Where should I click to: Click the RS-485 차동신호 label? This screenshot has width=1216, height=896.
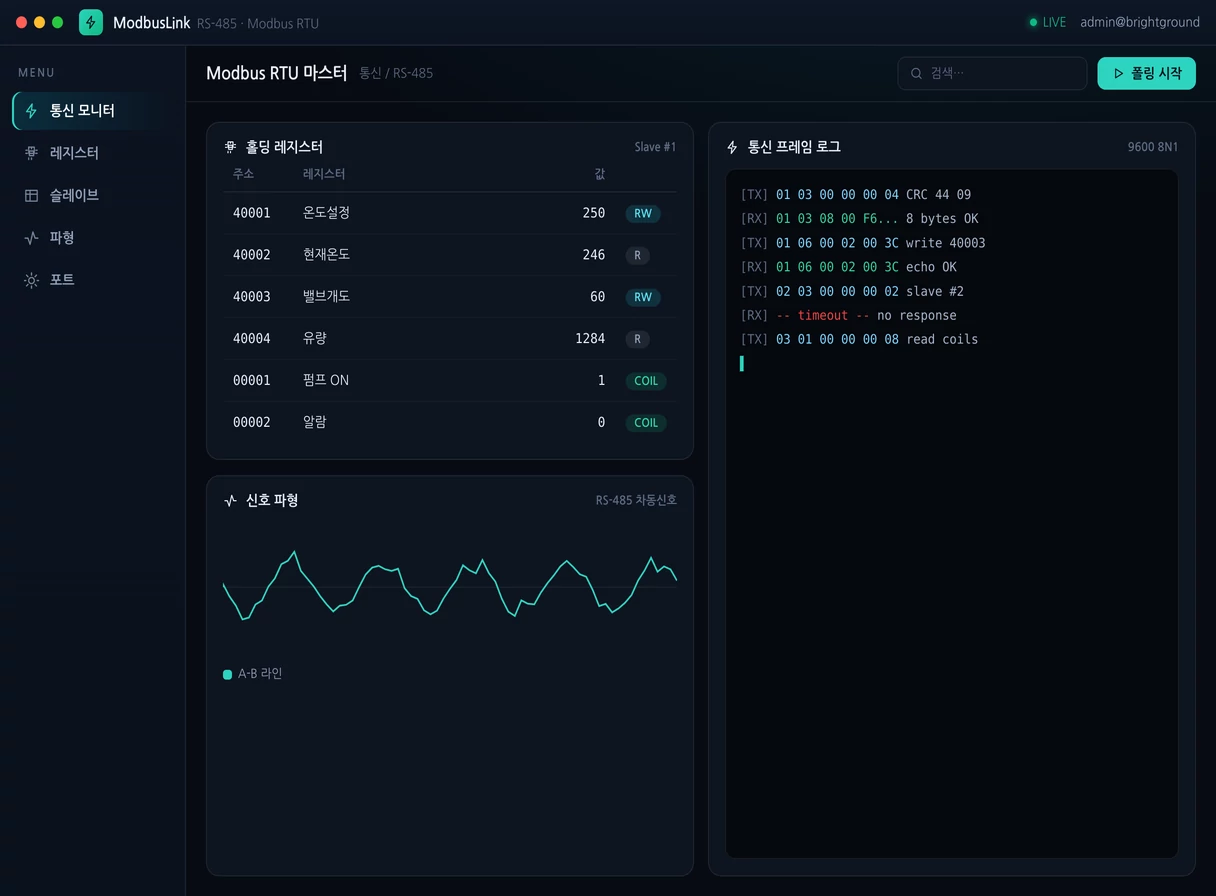pos(636,500)
